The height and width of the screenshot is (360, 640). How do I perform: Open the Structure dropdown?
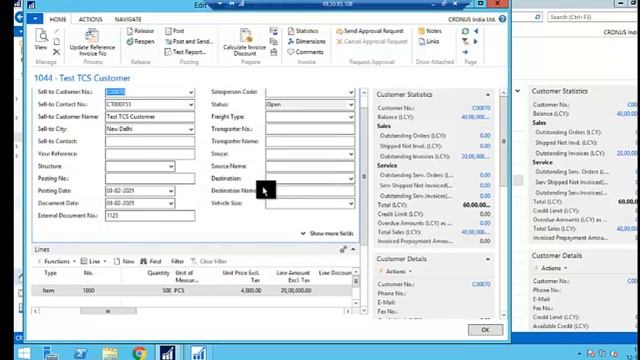[x=171, y=166]
